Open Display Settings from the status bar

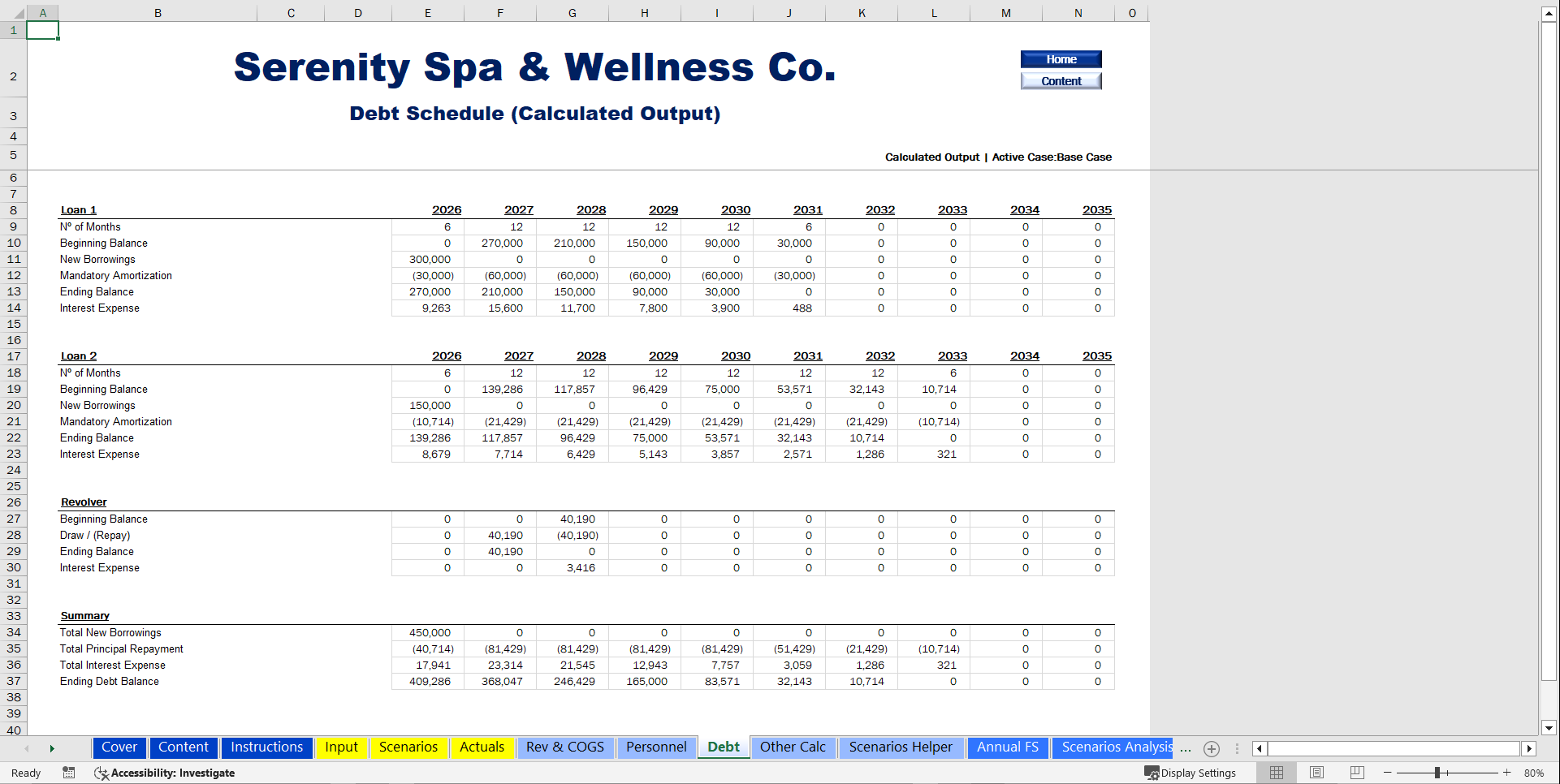1191,773
